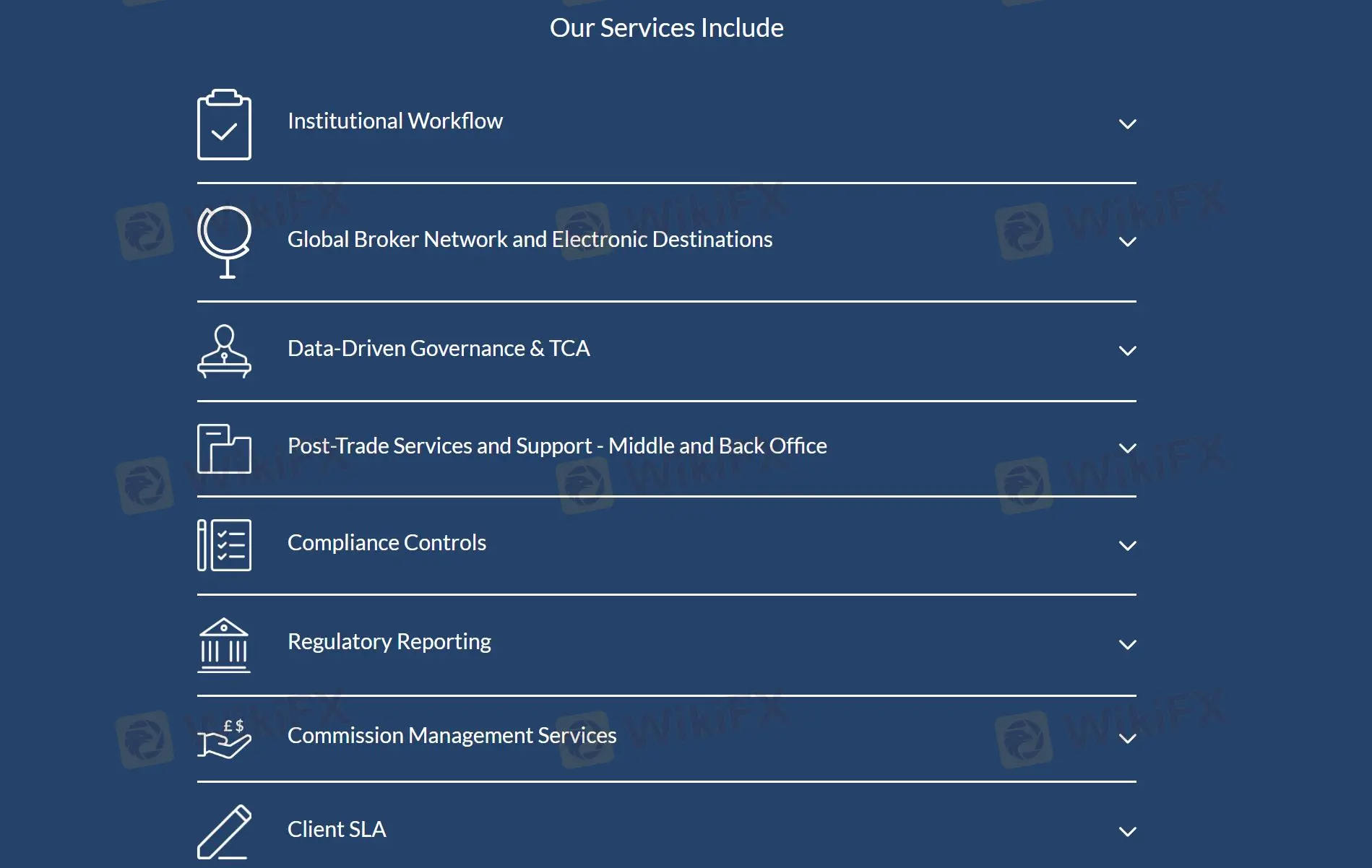Expand the Regulatory Reporting chevron
This screenshot has width=1372, height=868.
point(1127,645)
